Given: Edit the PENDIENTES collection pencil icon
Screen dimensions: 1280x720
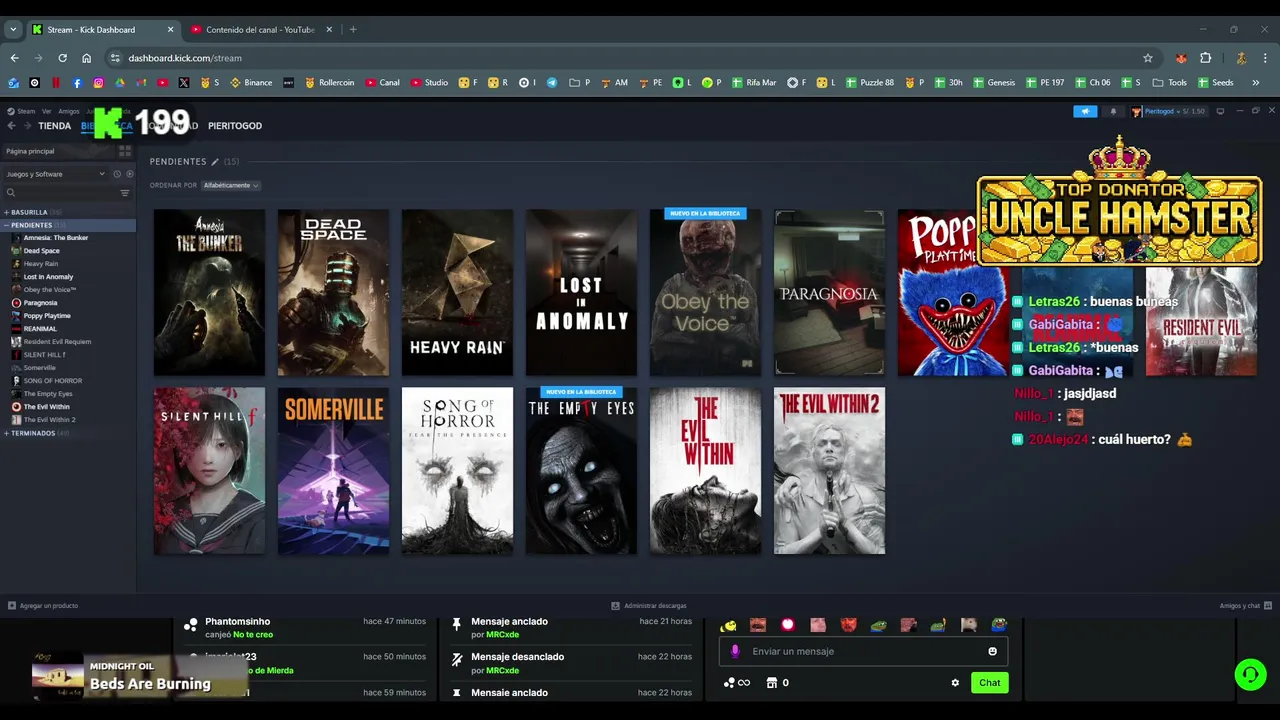Looking at the screenshot, I should (214, 161).
